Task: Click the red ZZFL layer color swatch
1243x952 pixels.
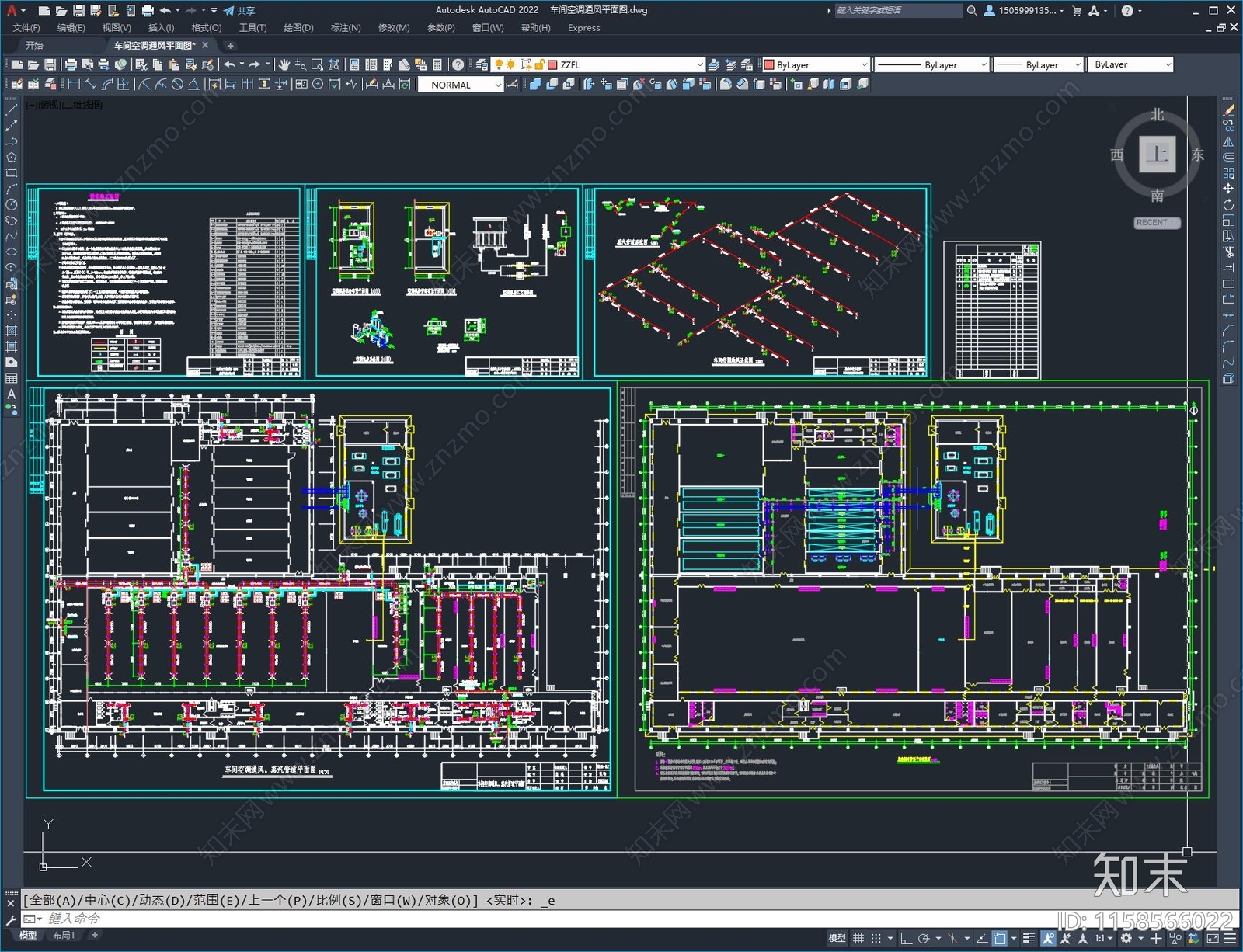Action: pyautogui.click(x=553, y=65)
